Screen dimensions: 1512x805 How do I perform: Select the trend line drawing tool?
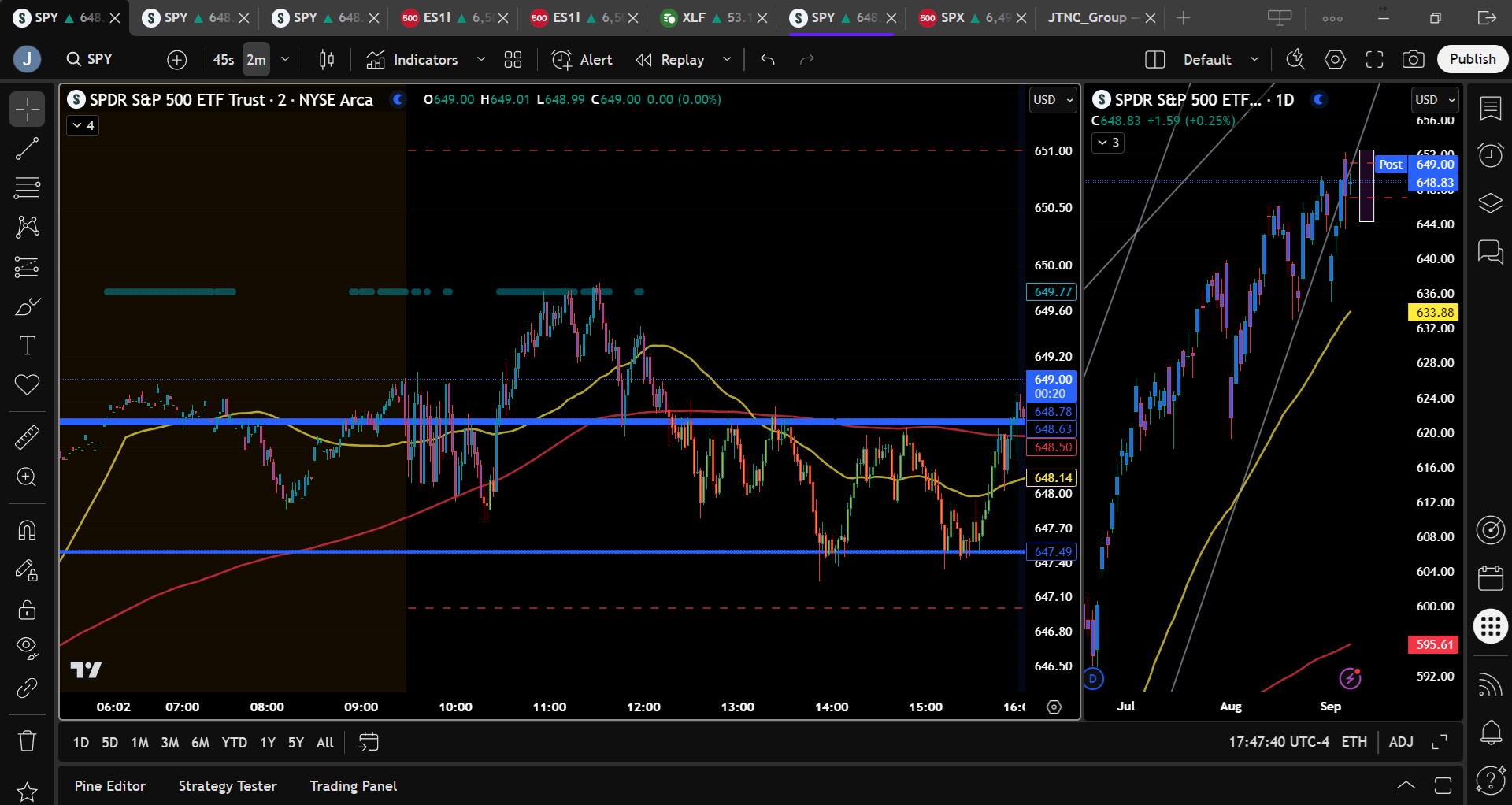coord(27,148)
